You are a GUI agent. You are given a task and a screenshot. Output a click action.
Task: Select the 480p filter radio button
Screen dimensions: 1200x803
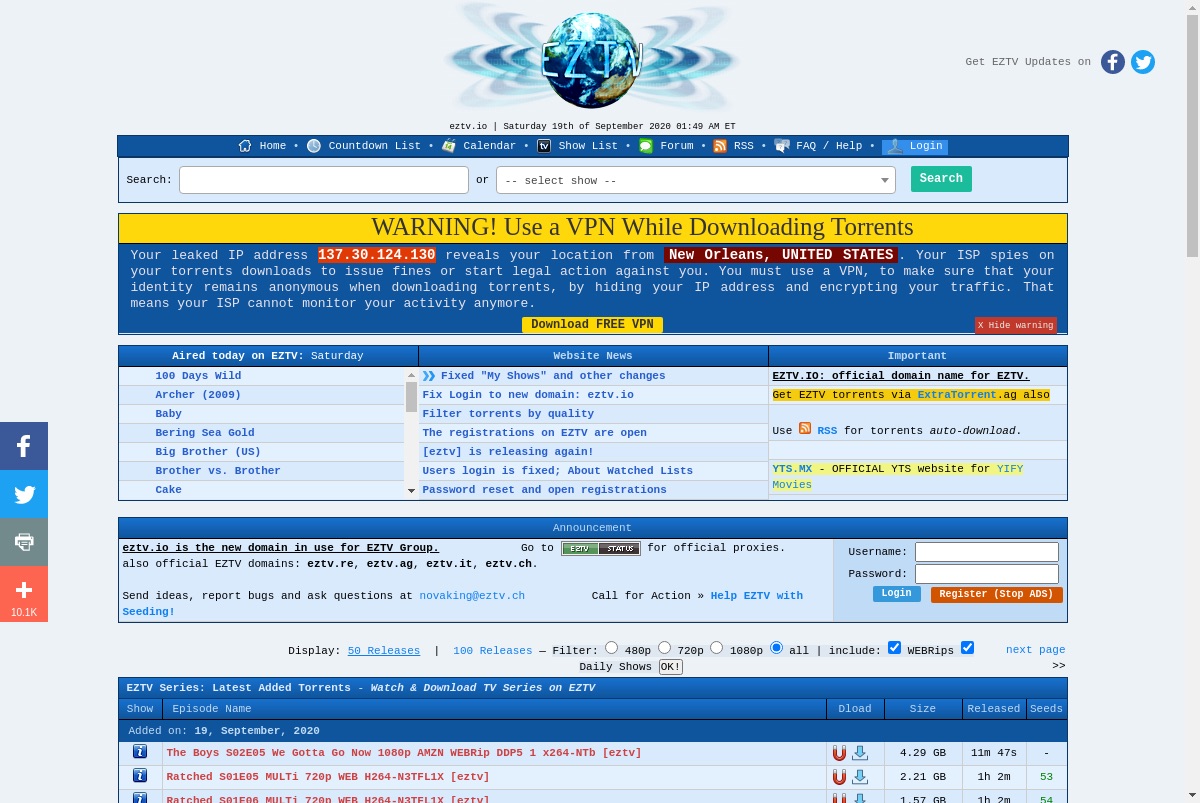[612, 648]
